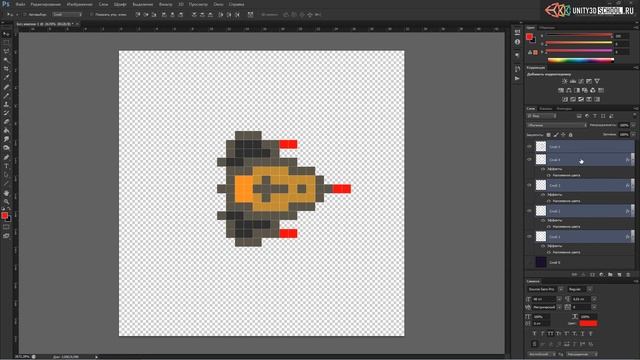Select the Clone Stamp tool
This screenshot has height=360, width=640.
tap(6, 104)
